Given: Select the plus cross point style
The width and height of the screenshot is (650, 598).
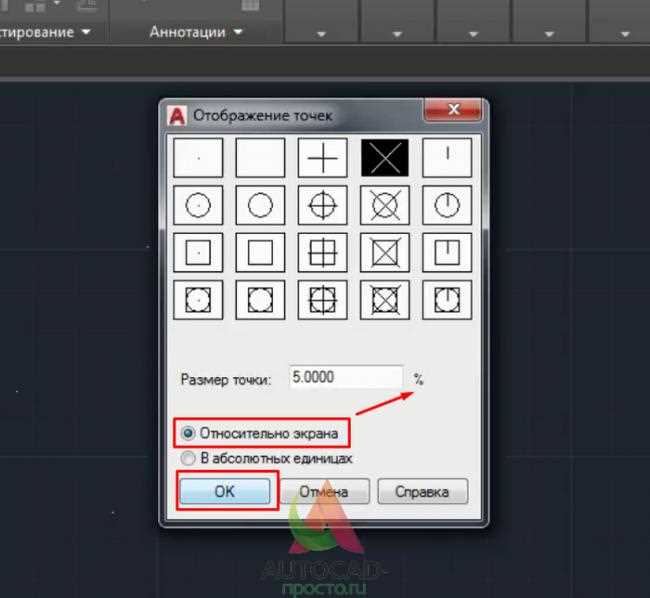Looking at the screenshot, I should coord(323,158).
